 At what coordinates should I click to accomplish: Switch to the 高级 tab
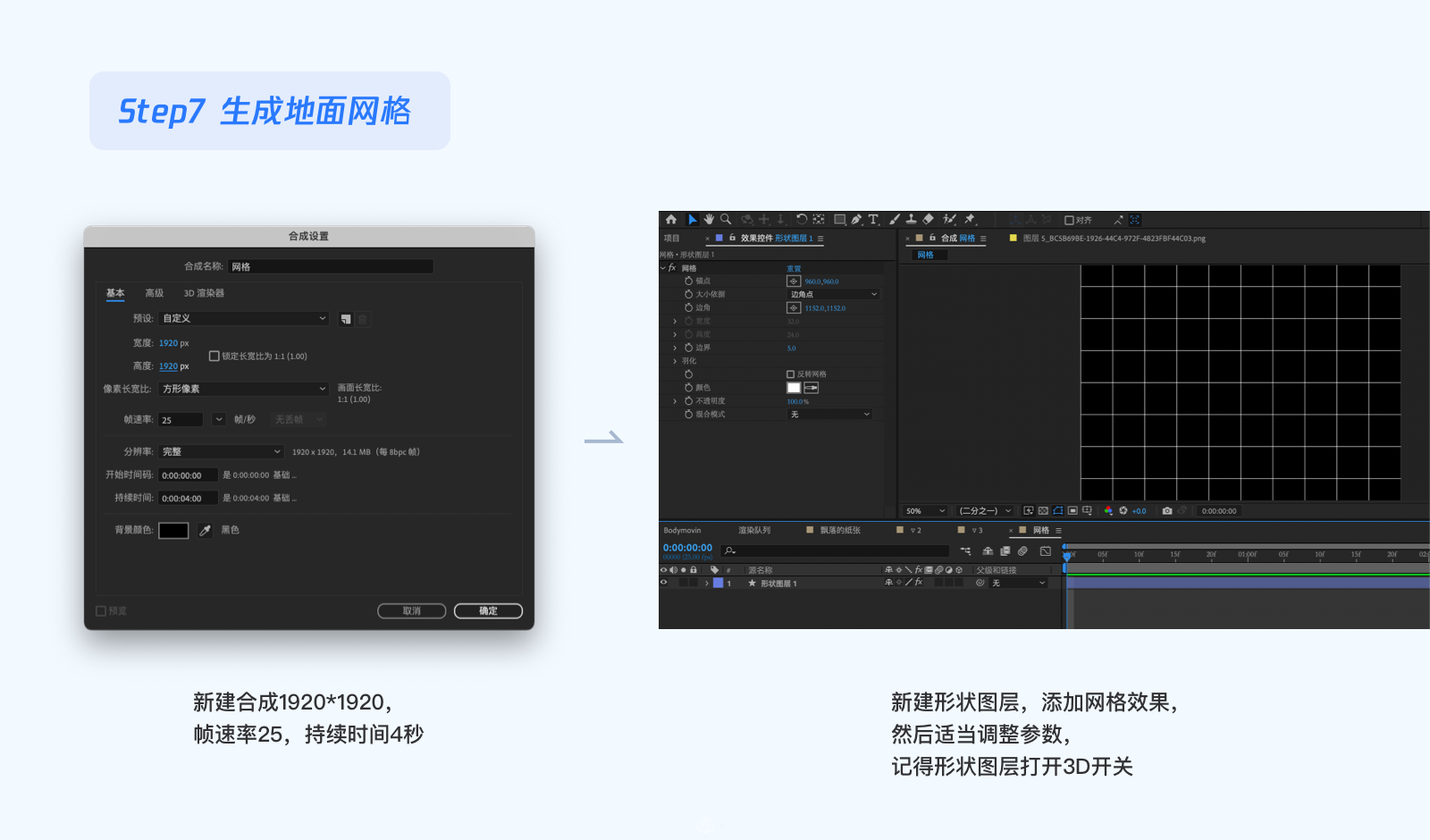pos(155,293)
